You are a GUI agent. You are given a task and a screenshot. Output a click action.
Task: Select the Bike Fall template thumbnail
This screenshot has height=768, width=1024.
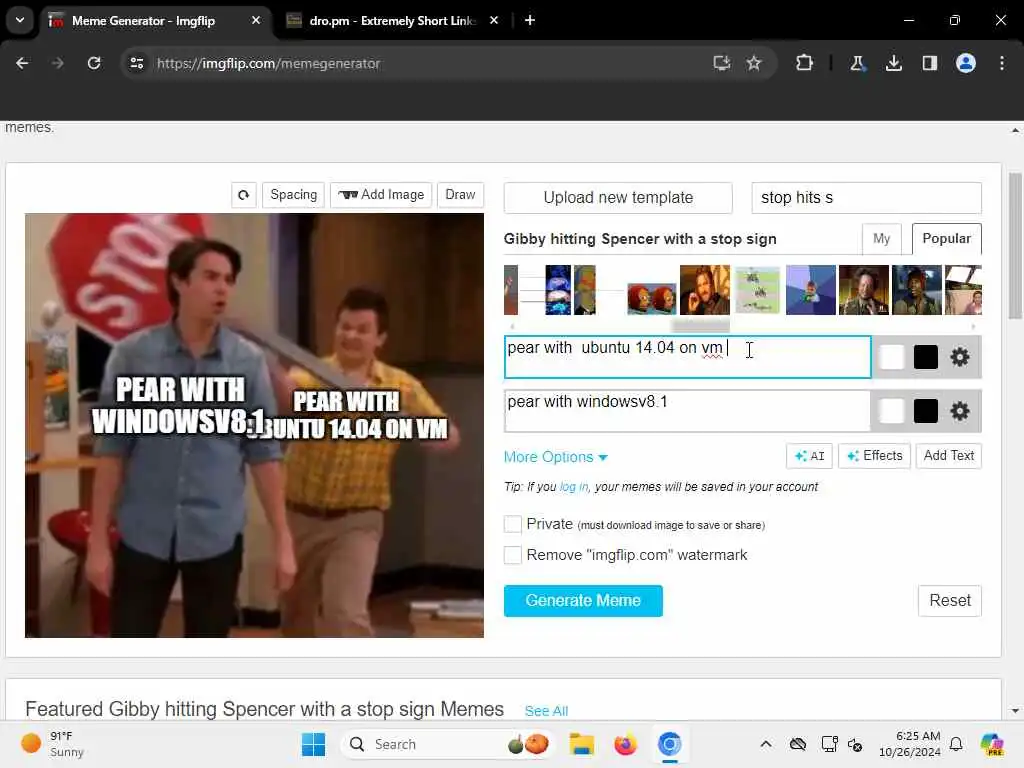coord(758,290)
